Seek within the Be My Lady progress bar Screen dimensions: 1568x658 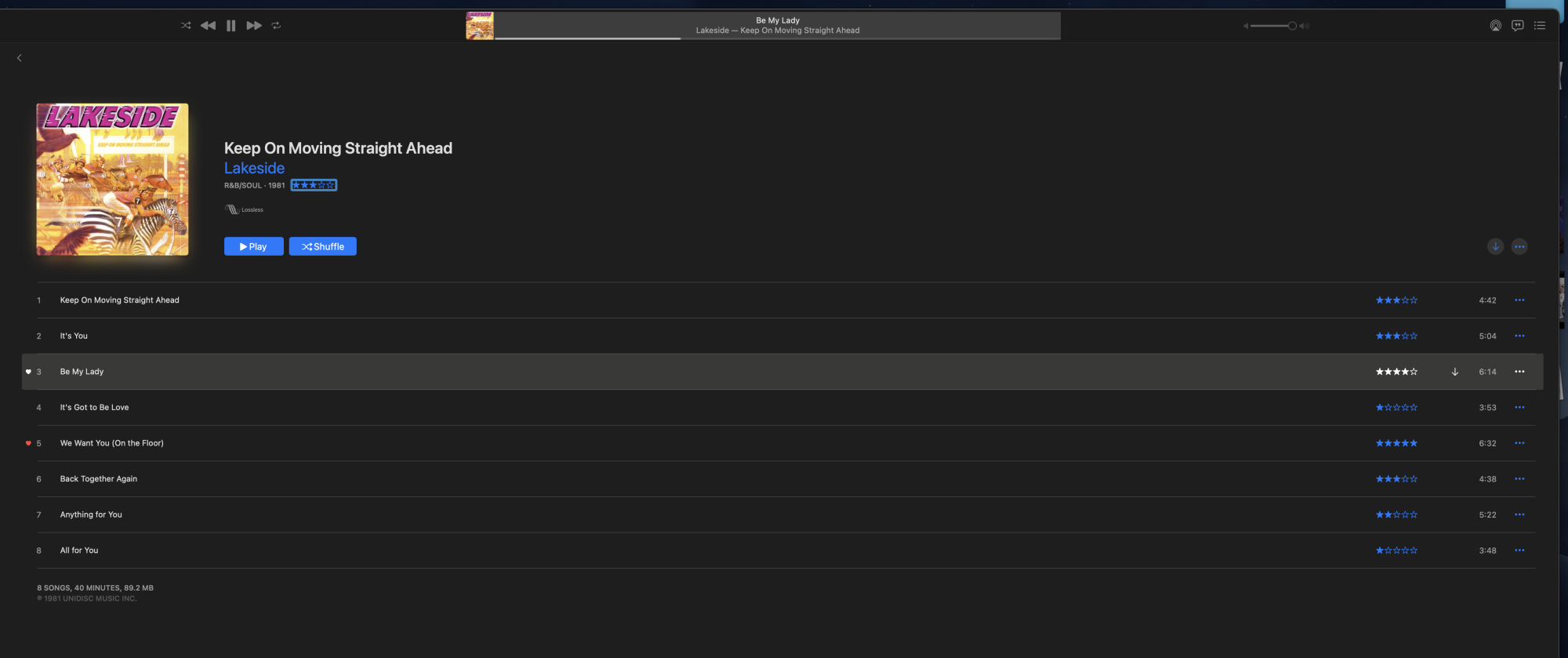(778, 38)
